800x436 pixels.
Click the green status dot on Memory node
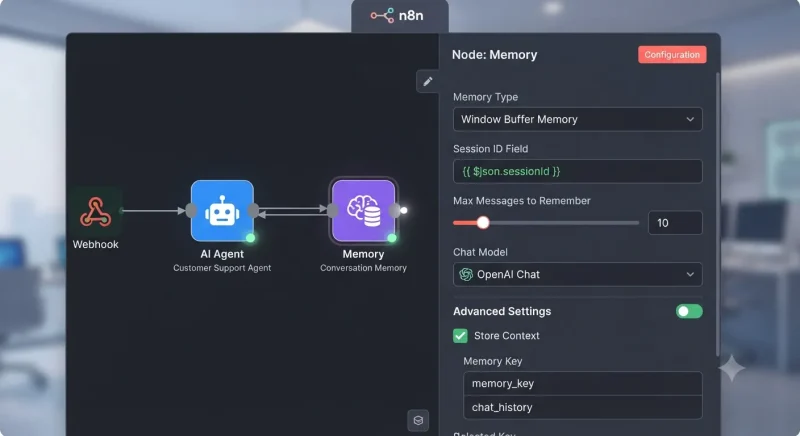click(391, 238)
